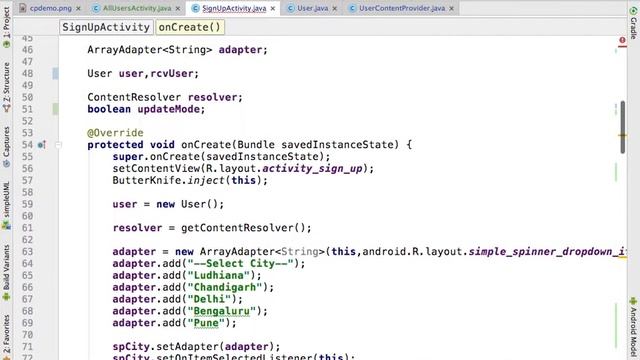Close the User.java tab
The width and height of the screenshot is (640, 360).
click(x=335, y=8)
